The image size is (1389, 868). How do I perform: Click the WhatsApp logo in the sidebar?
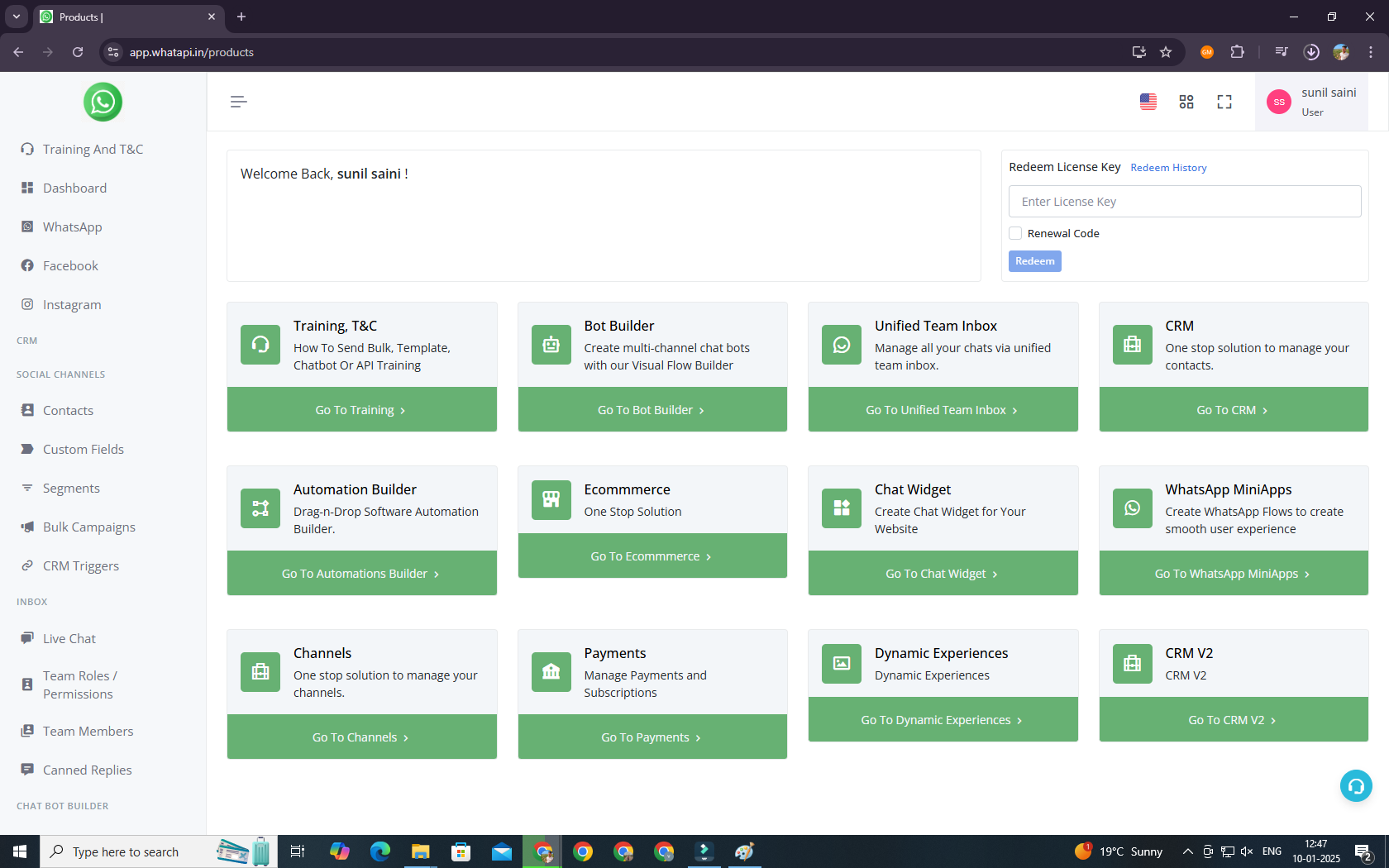103,102
